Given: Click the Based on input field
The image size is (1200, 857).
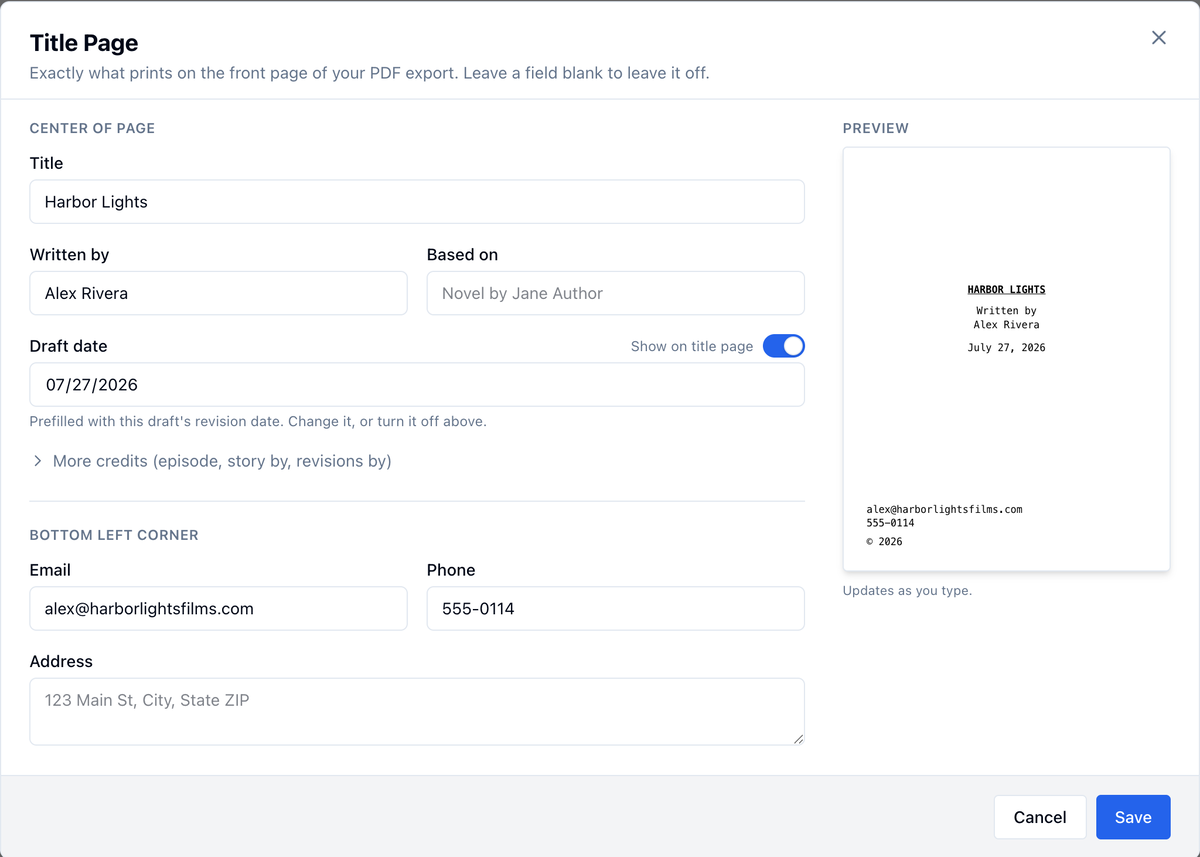Looking at the screenshot, I should (x=616, y=293).
